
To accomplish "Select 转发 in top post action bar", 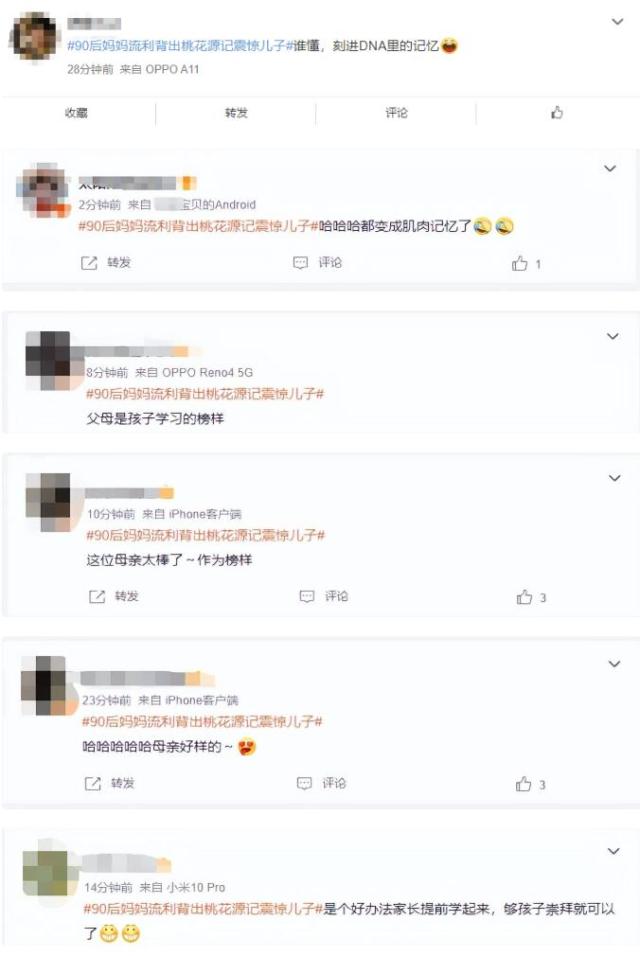I will click(x=236, y=112).
